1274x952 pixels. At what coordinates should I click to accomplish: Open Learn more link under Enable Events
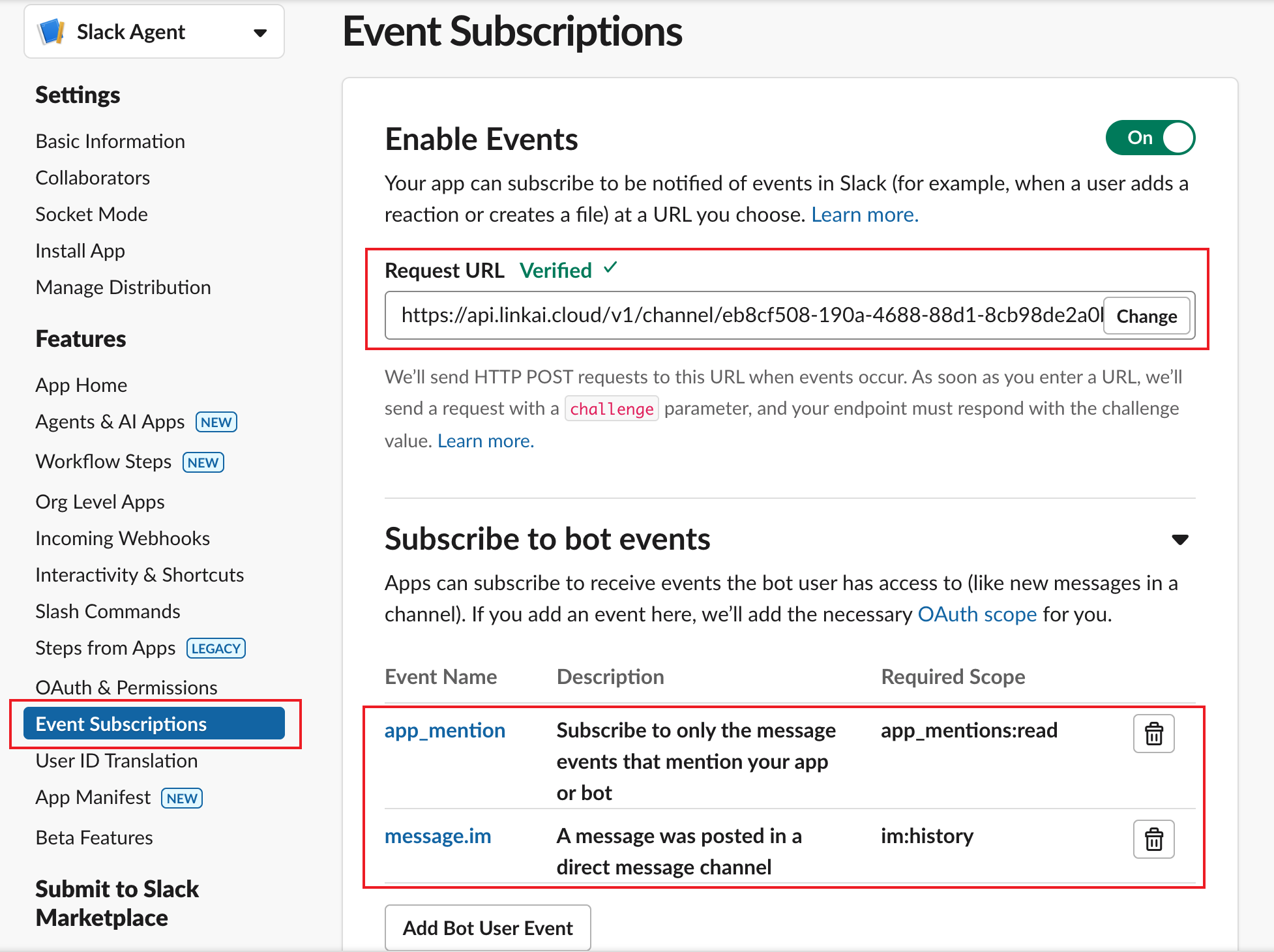865,215
